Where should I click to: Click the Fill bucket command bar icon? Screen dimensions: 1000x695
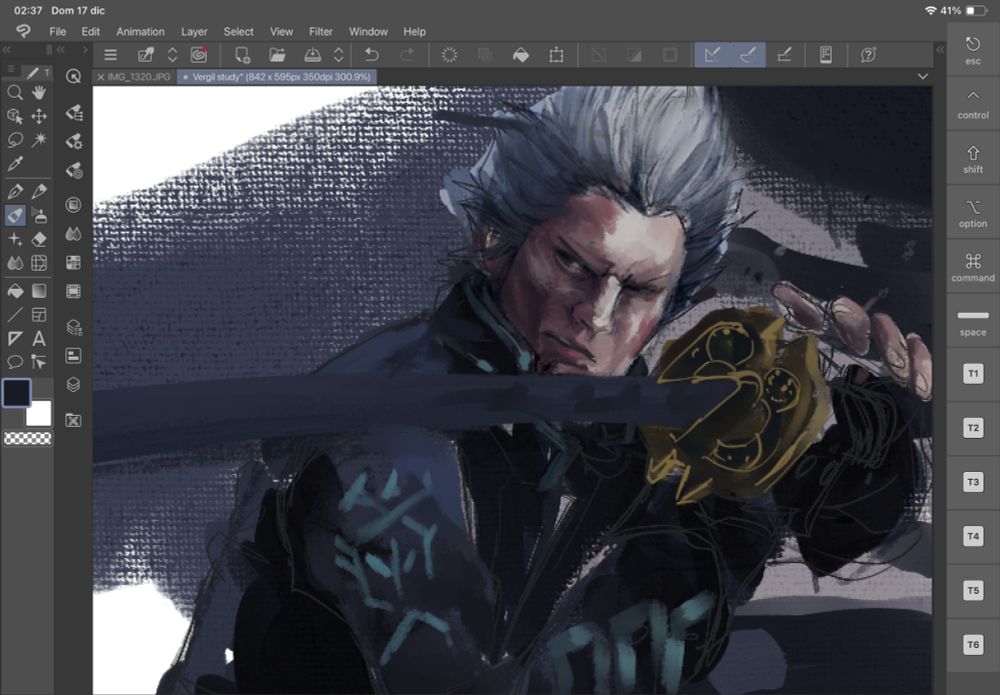click(x=521, y=55)
